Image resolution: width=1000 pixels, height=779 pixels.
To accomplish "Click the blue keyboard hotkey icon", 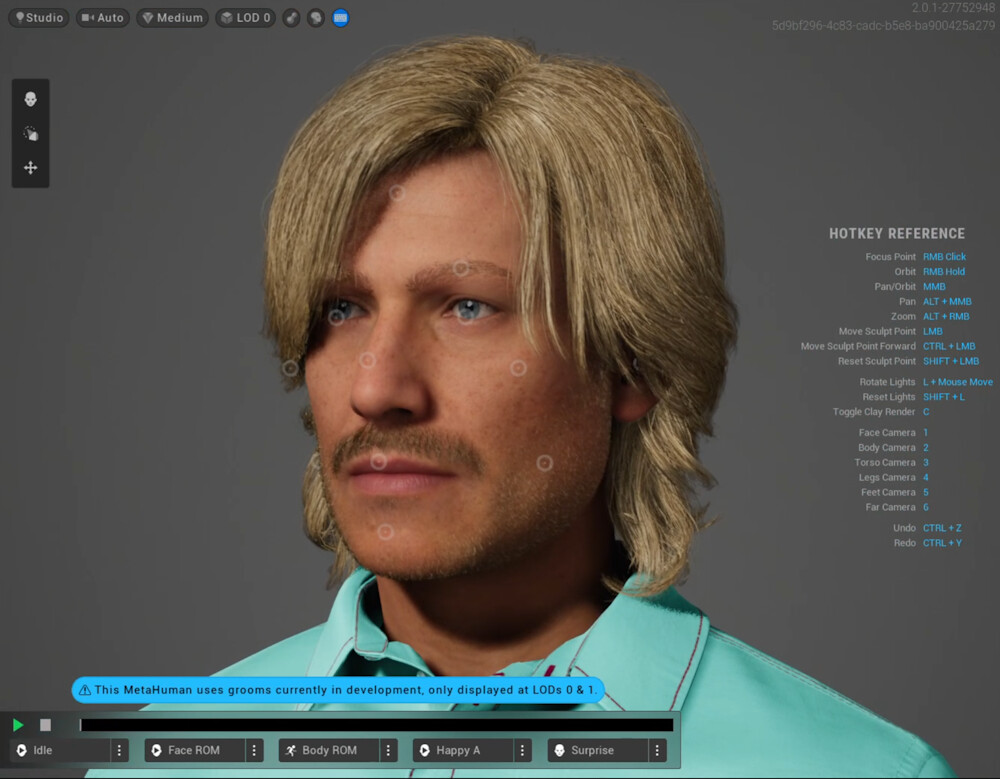I will click(338, 17).
